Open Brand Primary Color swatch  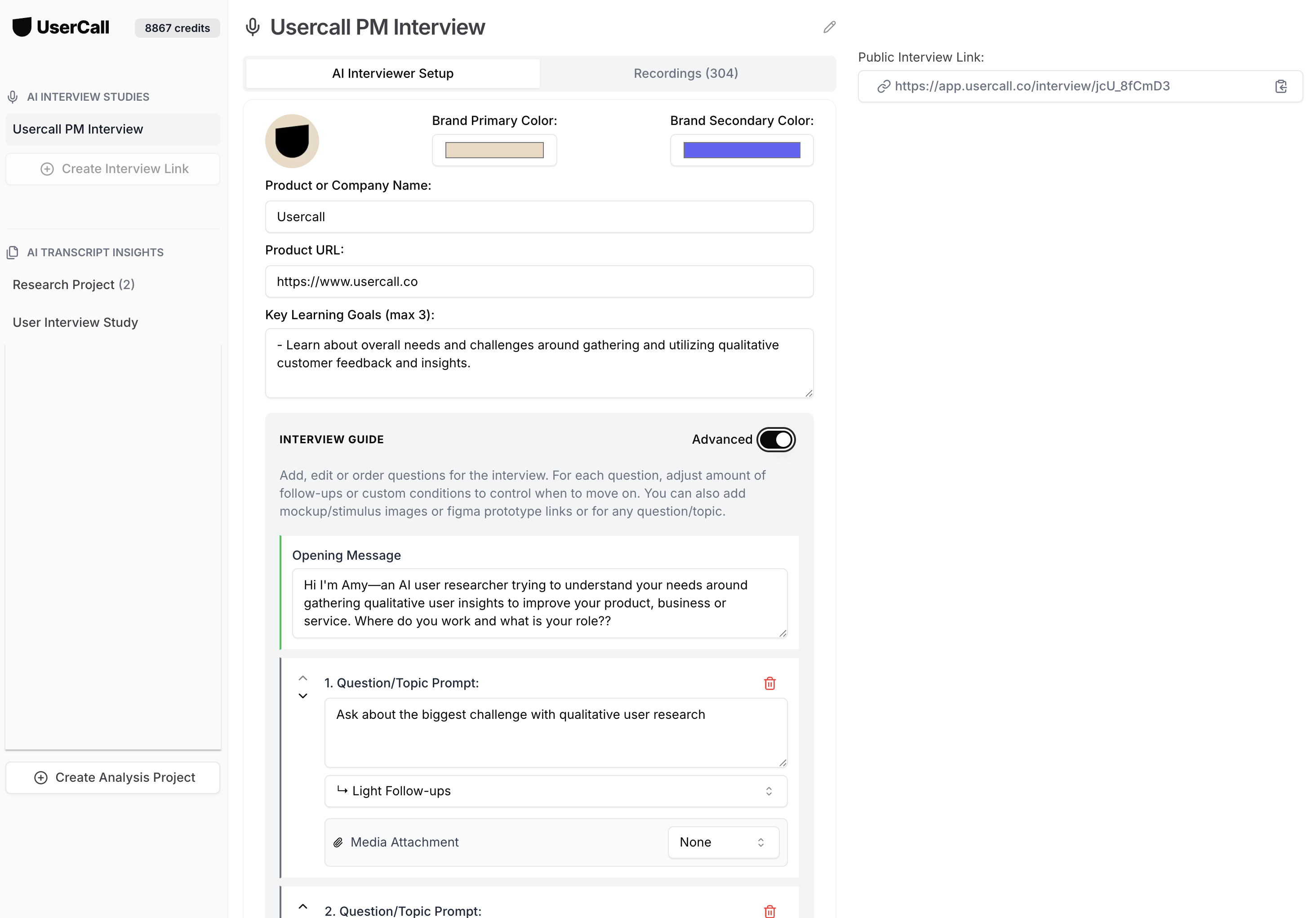point(494,150)
